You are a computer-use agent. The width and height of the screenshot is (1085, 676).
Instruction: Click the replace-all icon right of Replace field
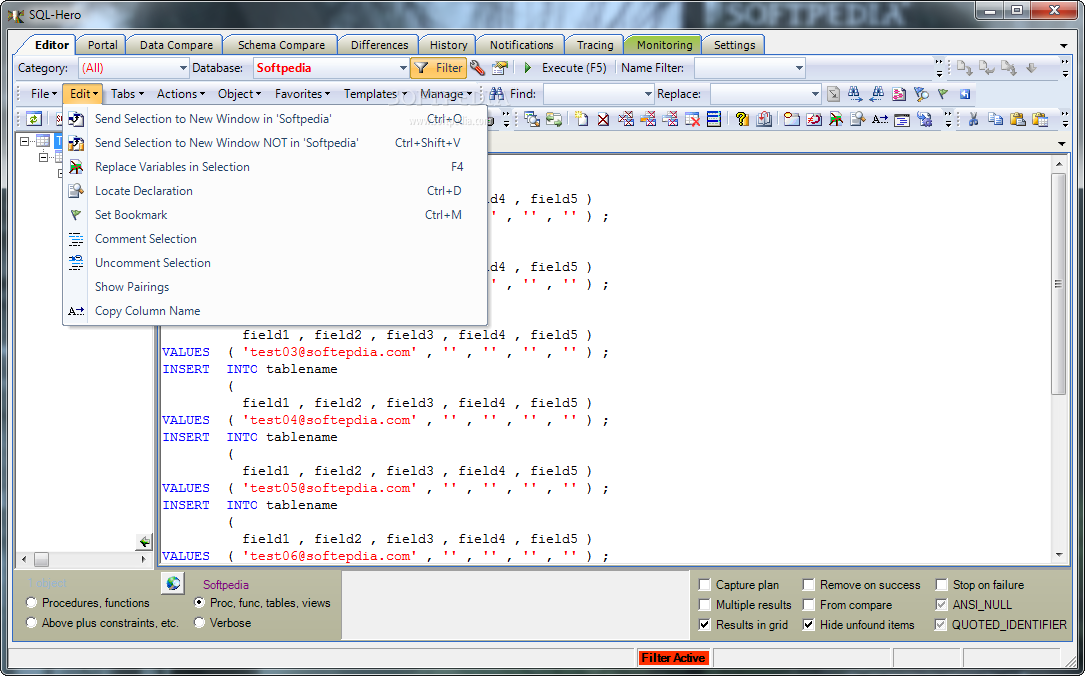(834, 93)
